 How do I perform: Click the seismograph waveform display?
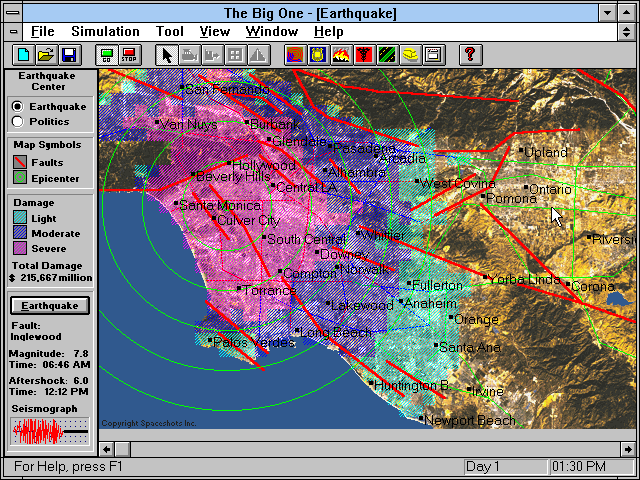click(x=50, y=430)
